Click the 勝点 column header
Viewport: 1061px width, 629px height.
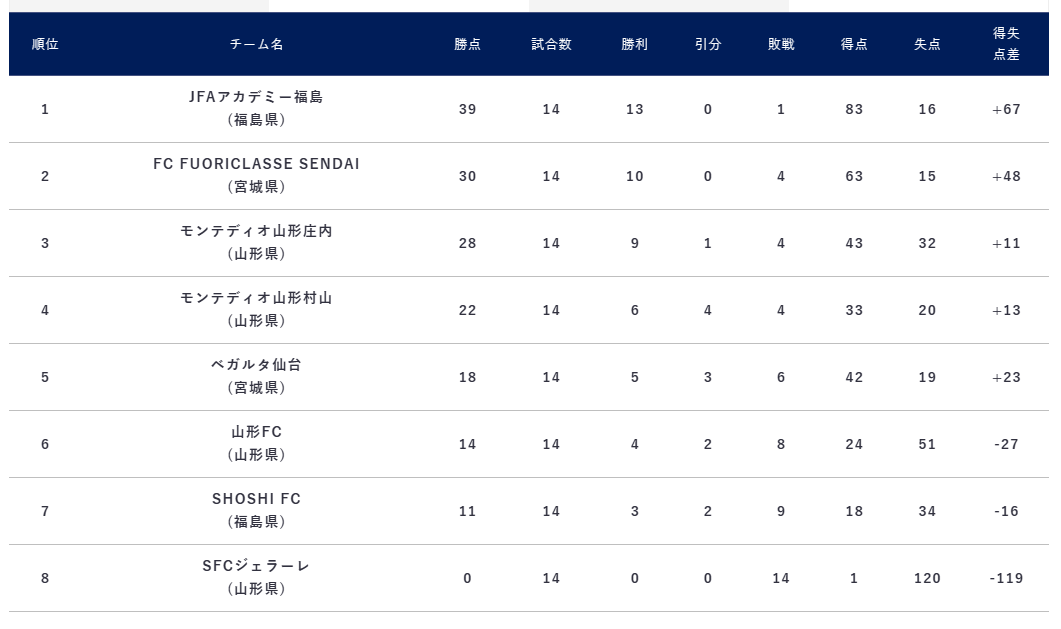coord(467,44)
